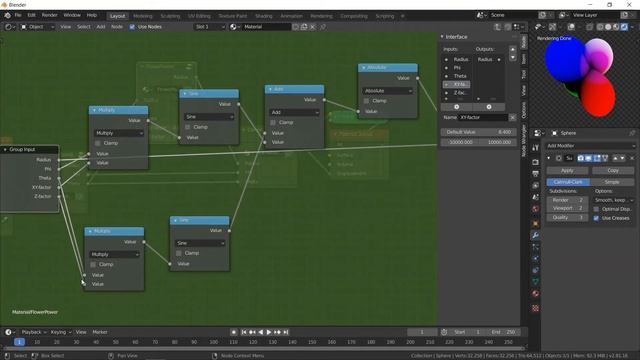The width and height of the screenshot is (640, 360).
Task: Adjust the Quality value field
Action: 567,218
